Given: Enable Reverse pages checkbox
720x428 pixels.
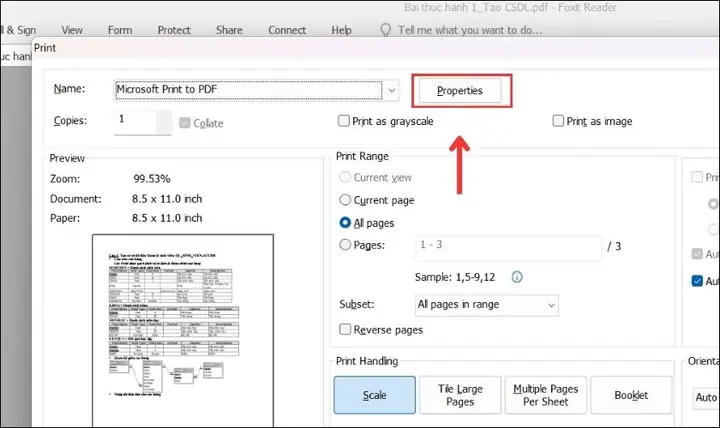Looking at the screenshot, I should pyautogui.click(x=345, y=329).
